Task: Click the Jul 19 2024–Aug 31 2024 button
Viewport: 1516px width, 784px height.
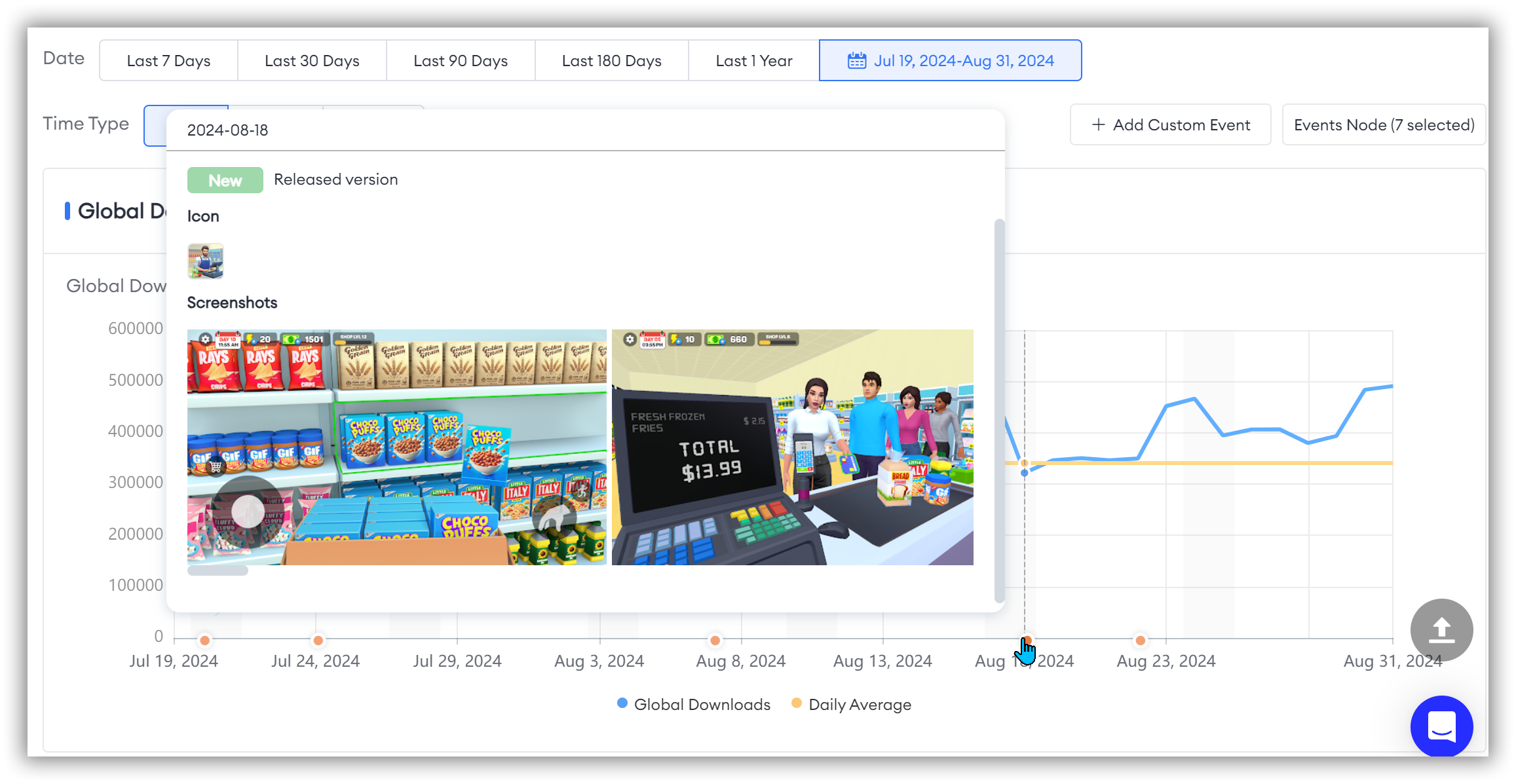Action: (951, 60)
